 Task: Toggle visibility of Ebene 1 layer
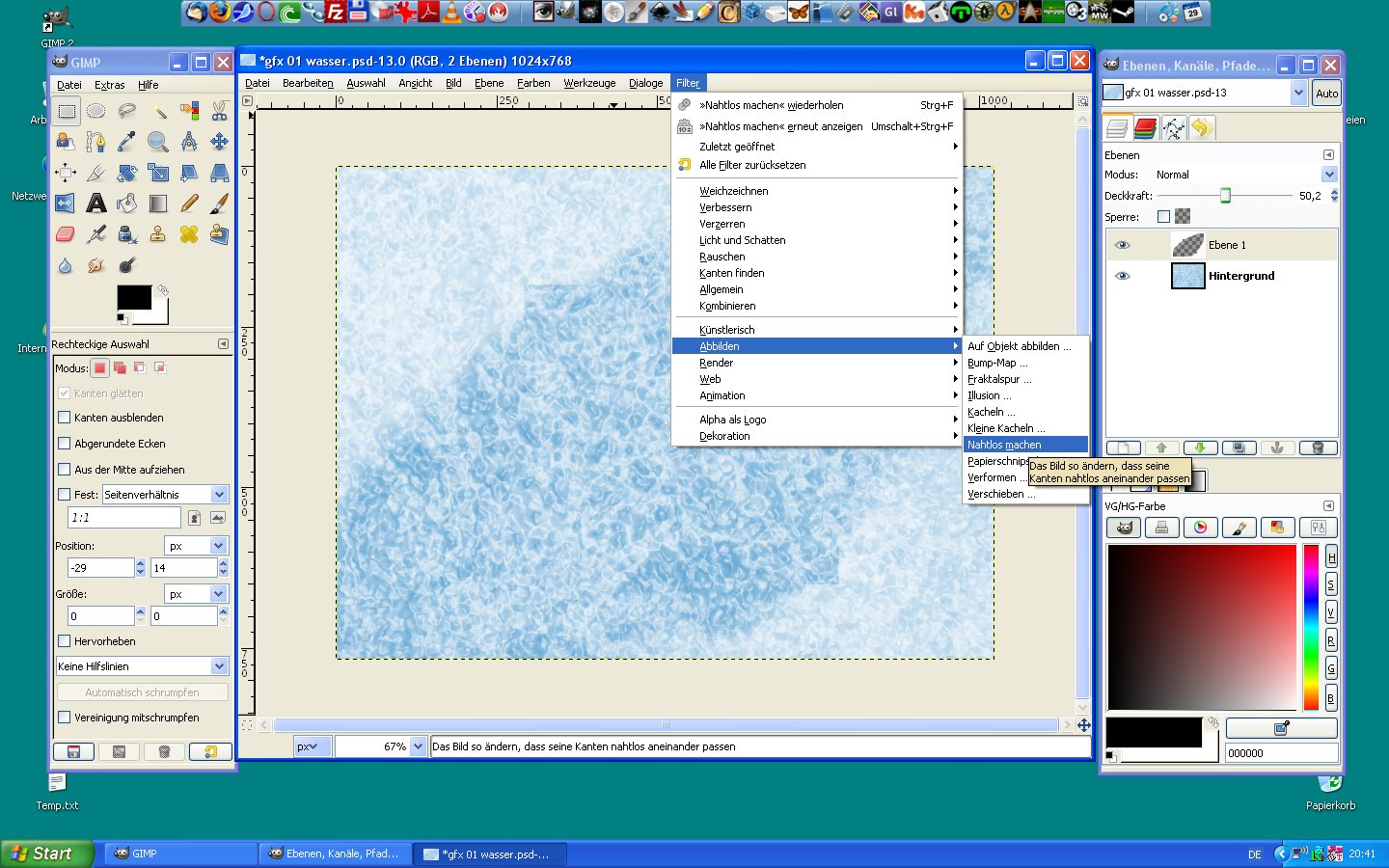(1122, 245)
